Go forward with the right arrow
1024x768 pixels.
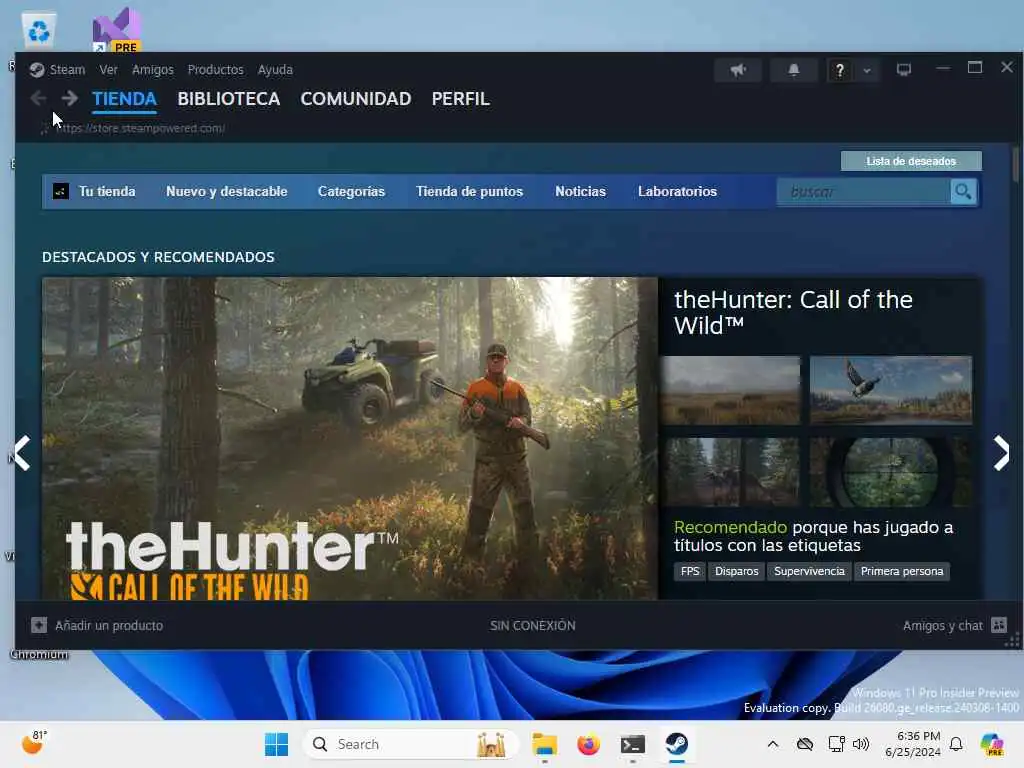(69, 99)
